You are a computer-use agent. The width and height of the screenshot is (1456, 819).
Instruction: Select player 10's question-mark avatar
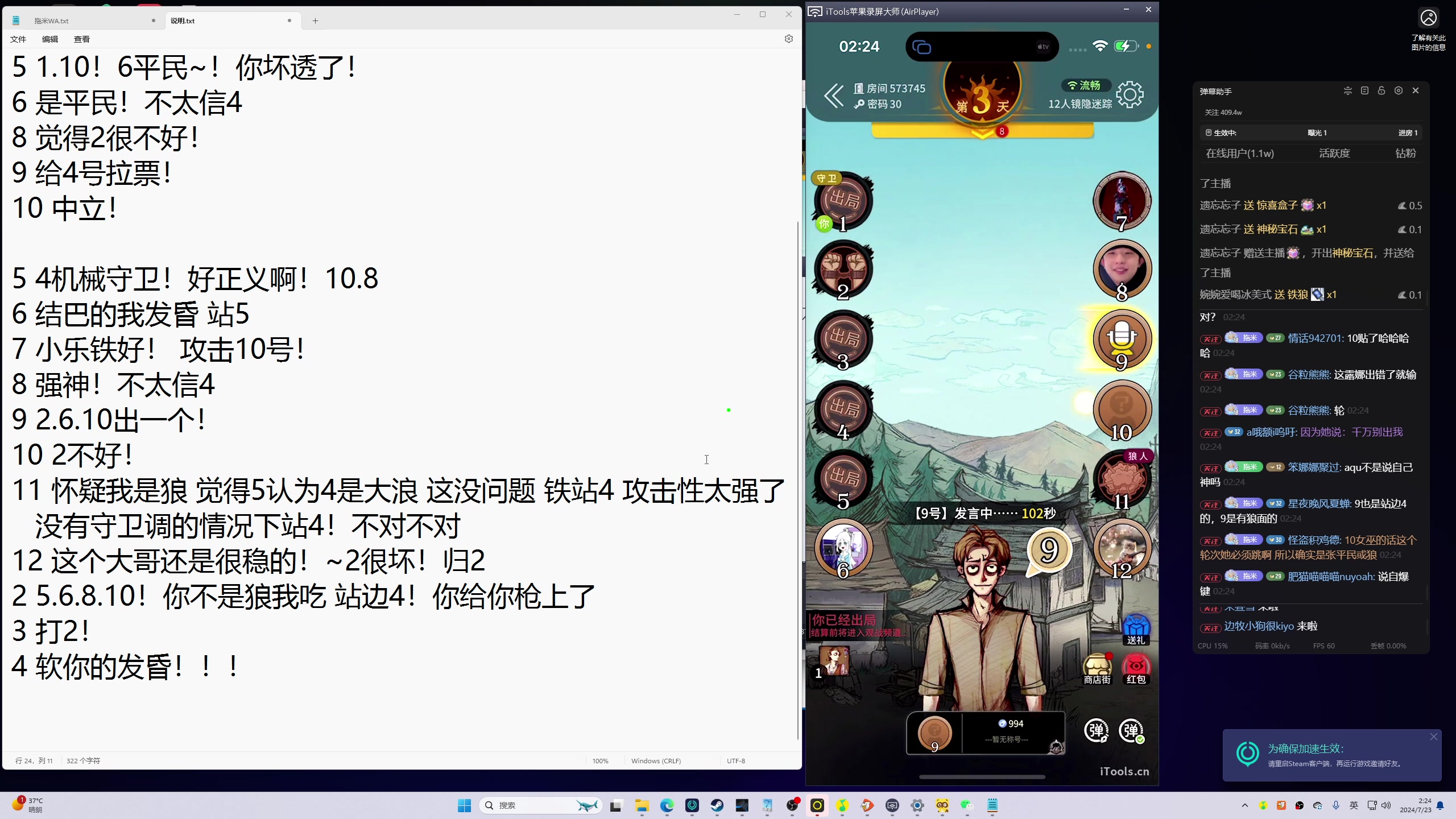1122,409
